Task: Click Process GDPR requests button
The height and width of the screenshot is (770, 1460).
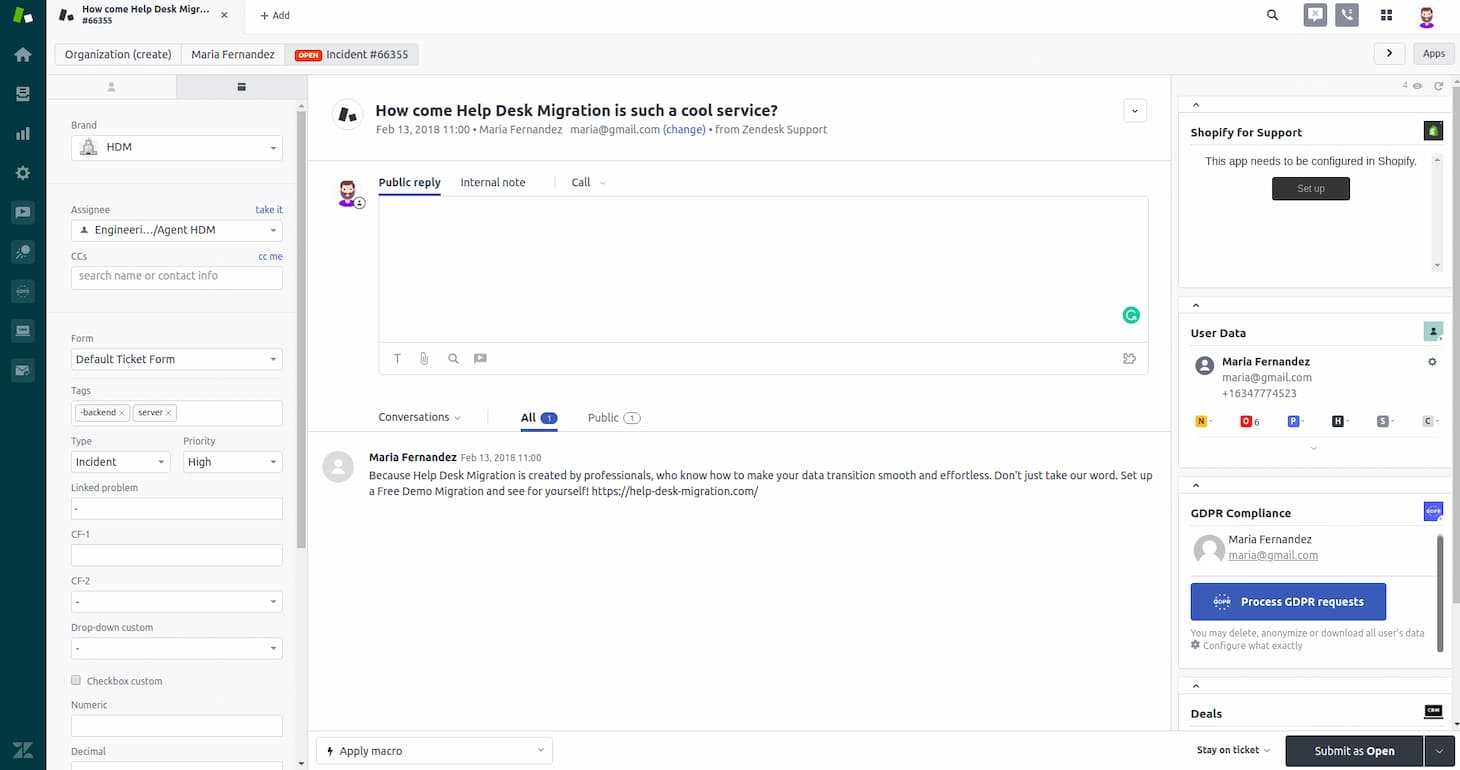Action: click(1288, 602)
